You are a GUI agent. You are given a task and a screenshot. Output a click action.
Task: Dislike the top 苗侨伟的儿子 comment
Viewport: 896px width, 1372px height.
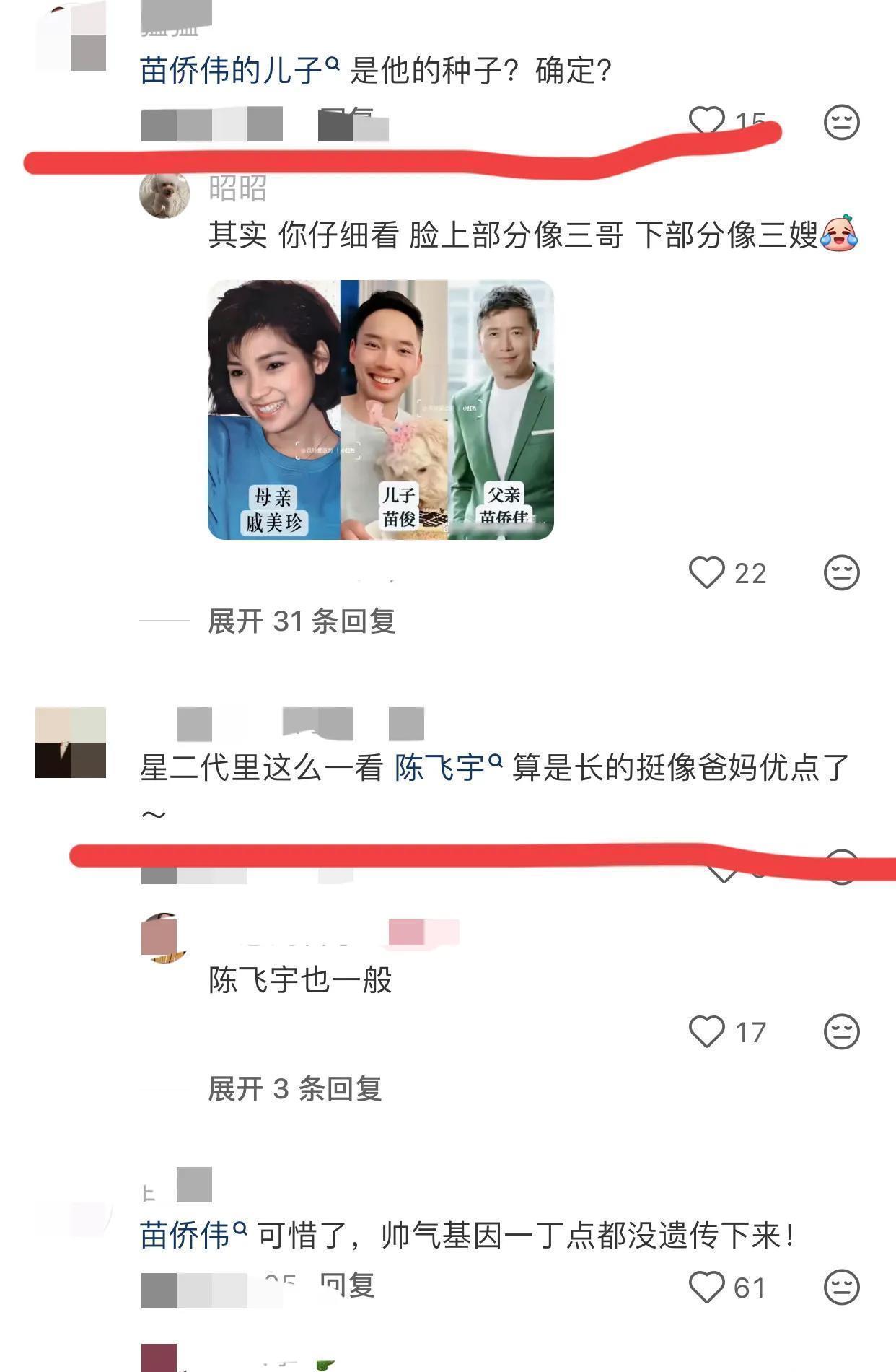click(841, 122)
